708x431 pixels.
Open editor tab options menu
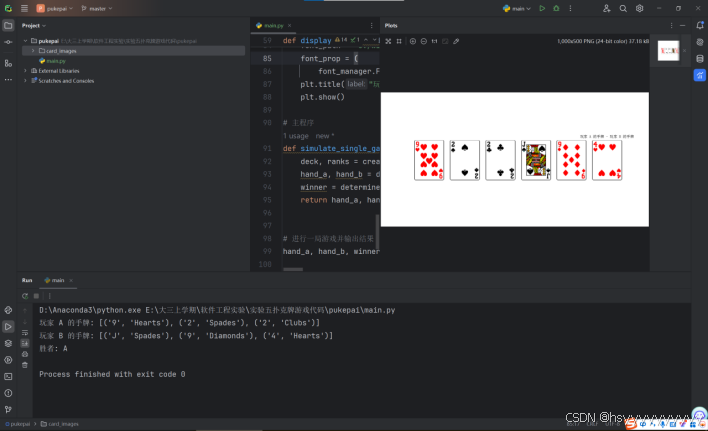[x=372, y=26]
